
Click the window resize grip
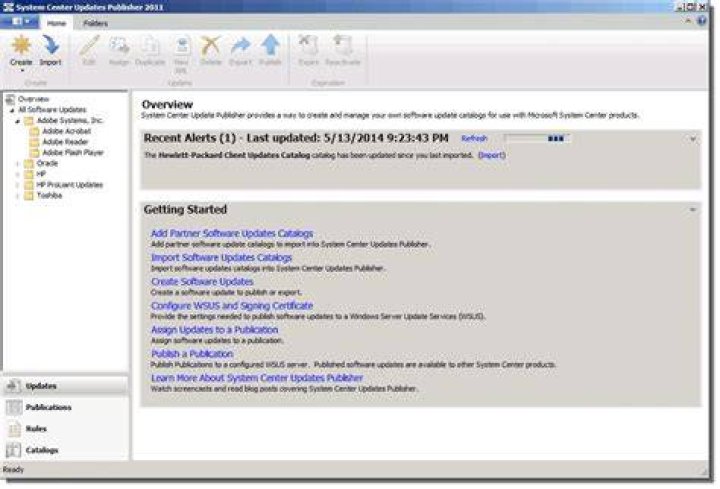point(703,471)
